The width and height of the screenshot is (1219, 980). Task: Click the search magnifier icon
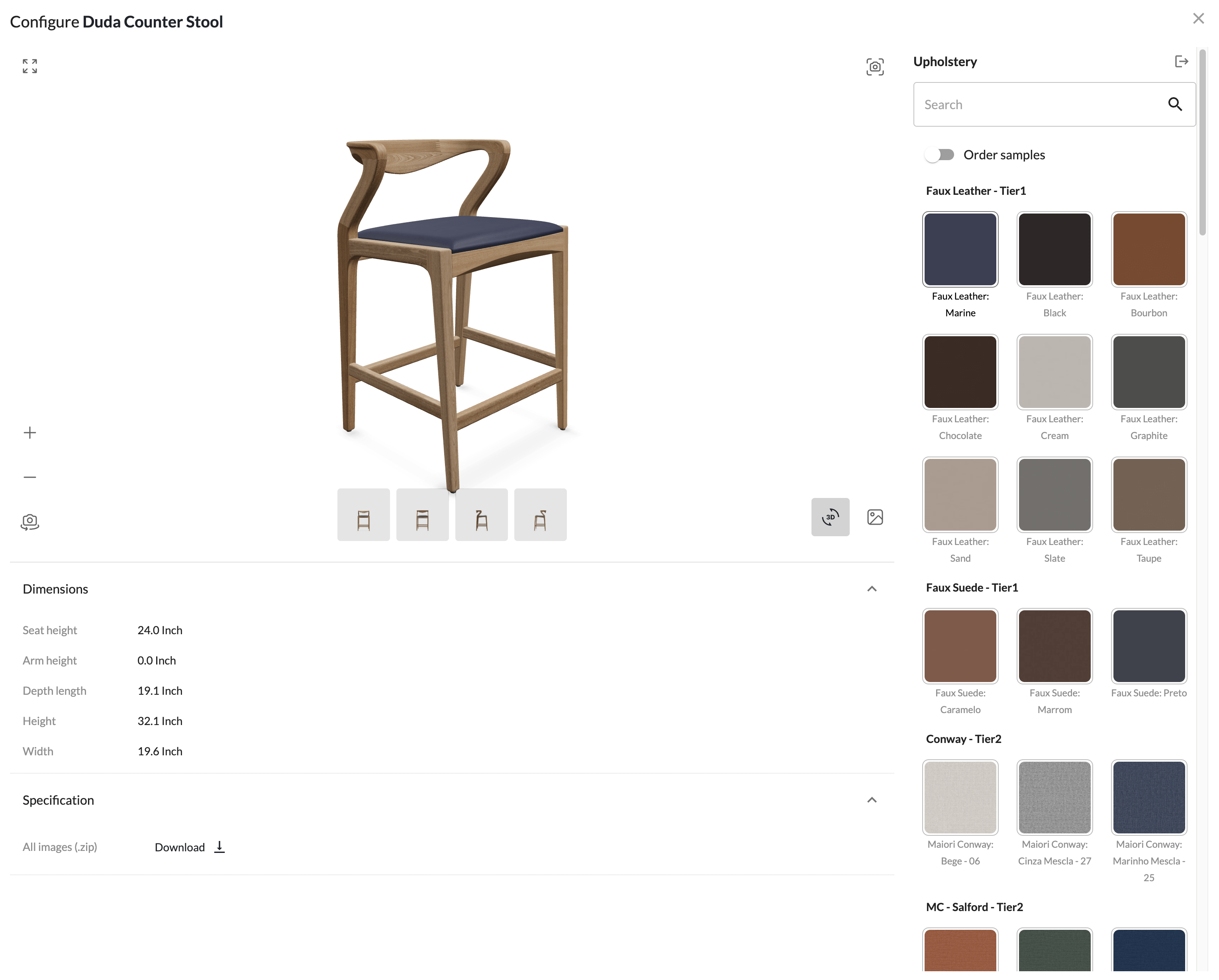coord(1174,104)
